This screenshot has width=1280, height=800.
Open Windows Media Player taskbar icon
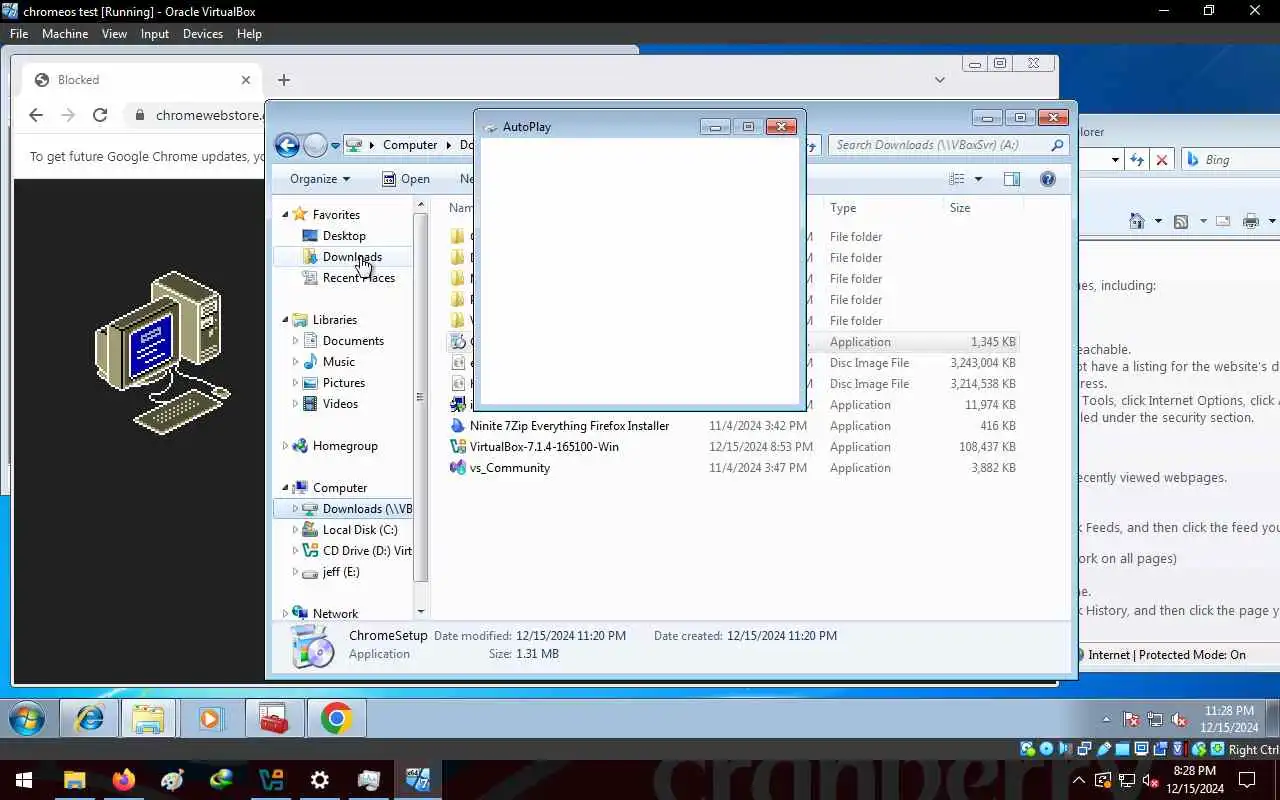pyautogui.click(x=210, y=719)
